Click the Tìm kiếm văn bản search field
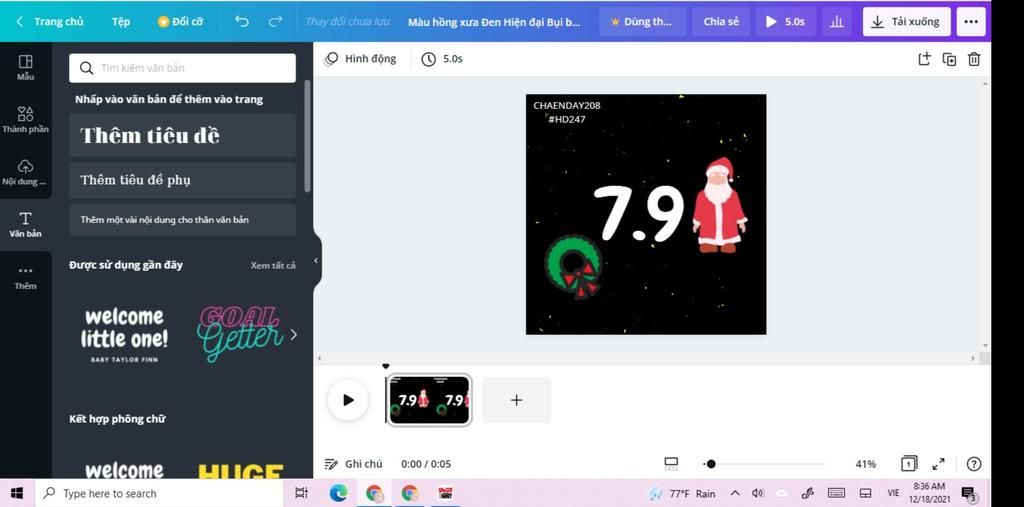The height and width of the screenshot is (507, 1024). point(182,68)
